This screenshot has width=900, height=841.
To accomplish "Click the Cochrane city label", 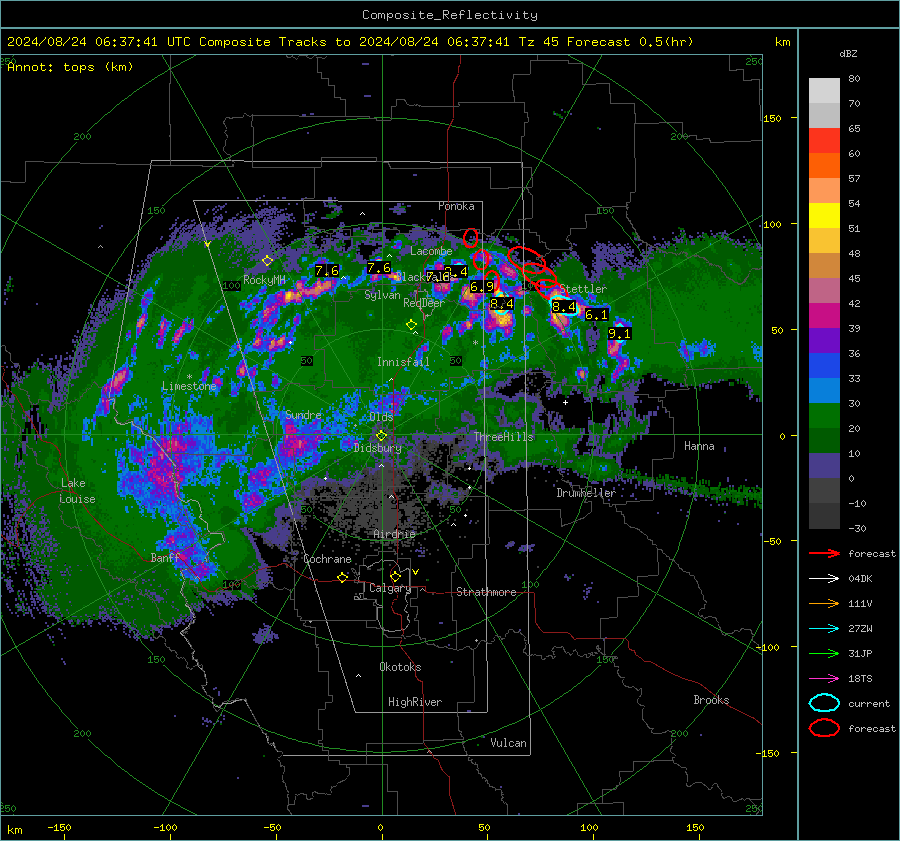I will click(327, 559).
